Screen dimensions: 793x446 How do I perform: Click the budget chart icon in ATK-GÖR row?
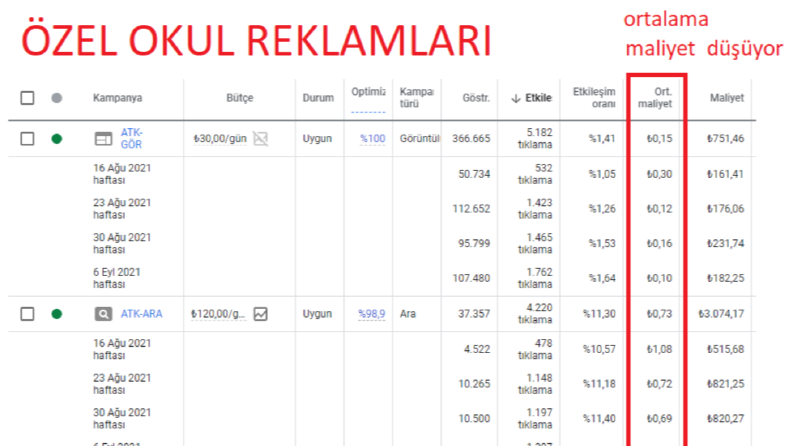click(x=260, y=139)
